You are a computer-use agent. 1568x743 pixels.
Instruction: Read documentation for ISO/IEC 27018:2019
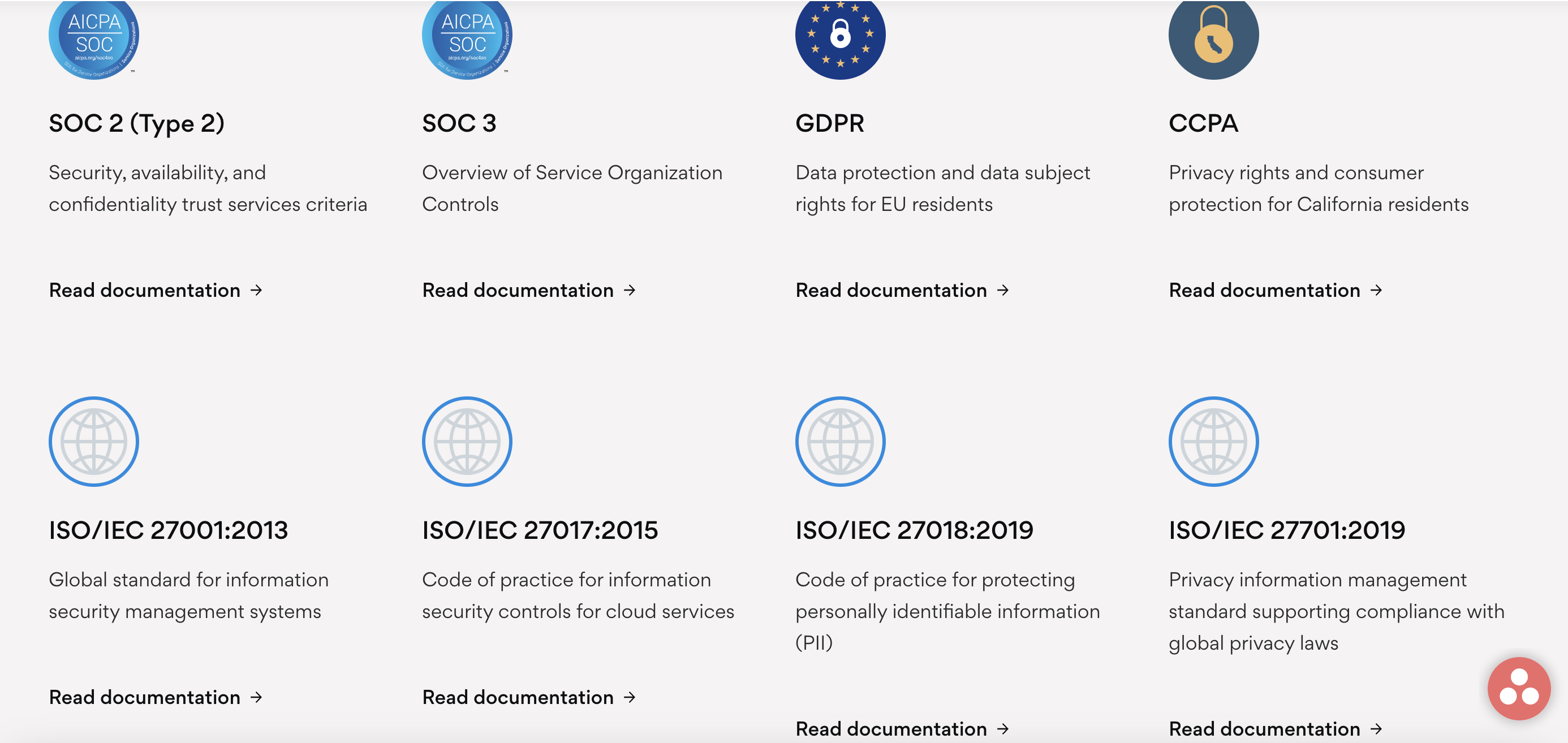point(902,728)
